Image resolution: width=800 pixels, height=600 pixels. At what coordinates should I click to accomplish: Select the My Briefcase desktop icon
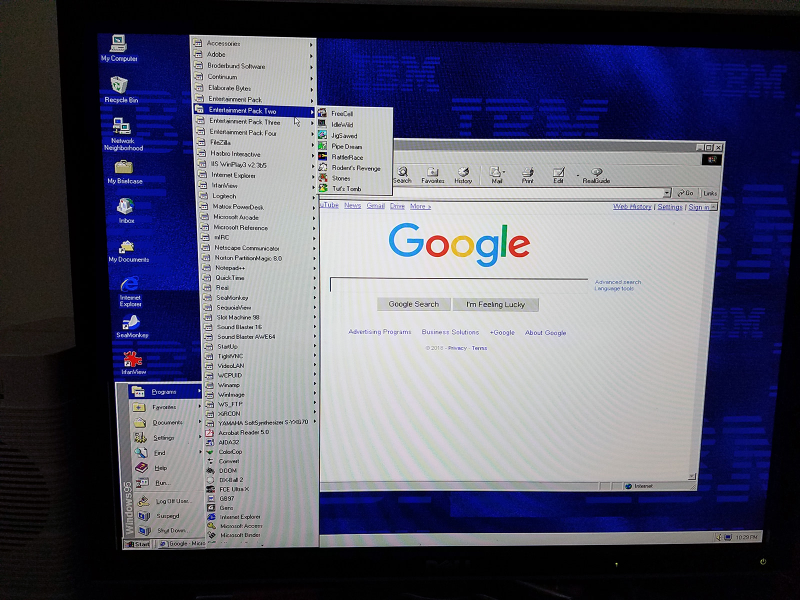point(124,172)
